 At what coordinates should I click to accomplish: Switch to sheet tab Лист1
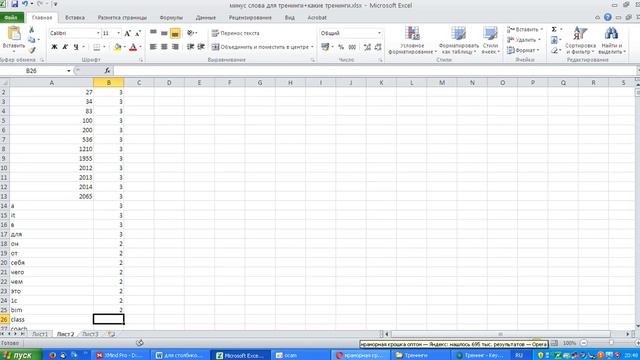[40, 334]
